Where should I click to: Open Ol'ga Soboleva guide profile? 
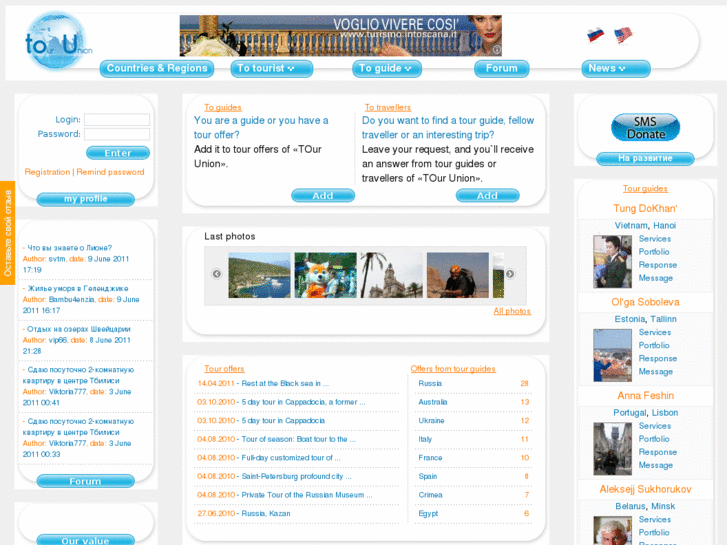pyautogui.click(x=645, y=302)
